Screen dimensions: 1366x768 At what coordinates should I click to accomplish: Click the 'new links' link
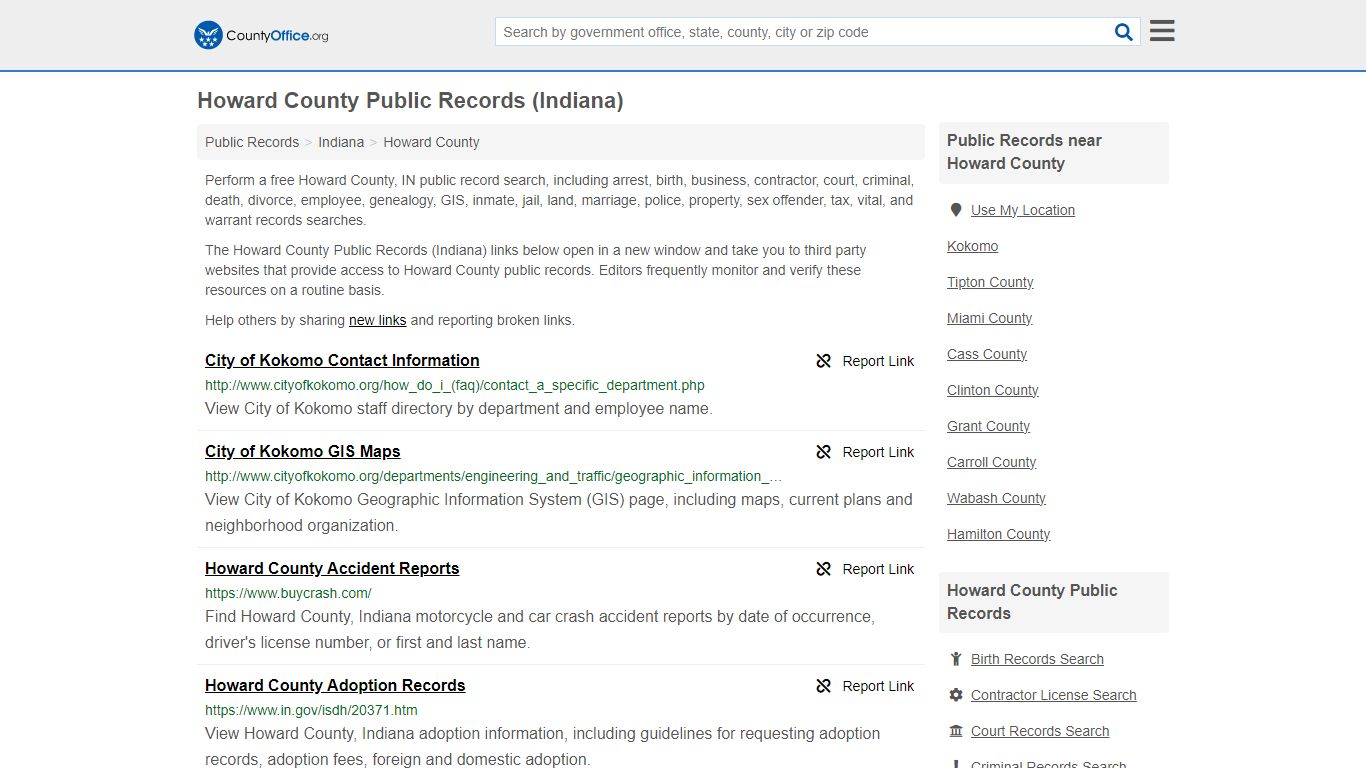point(377,320)
